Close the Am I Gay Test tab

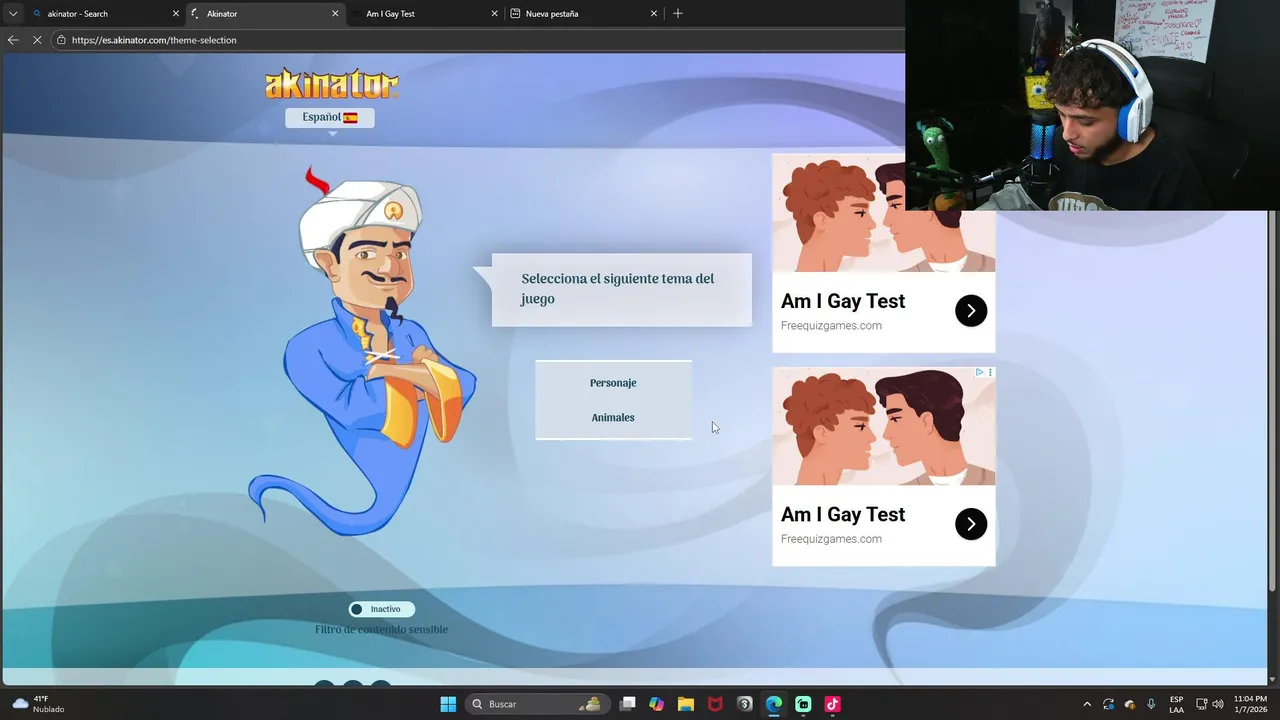[x=494, y=14]
